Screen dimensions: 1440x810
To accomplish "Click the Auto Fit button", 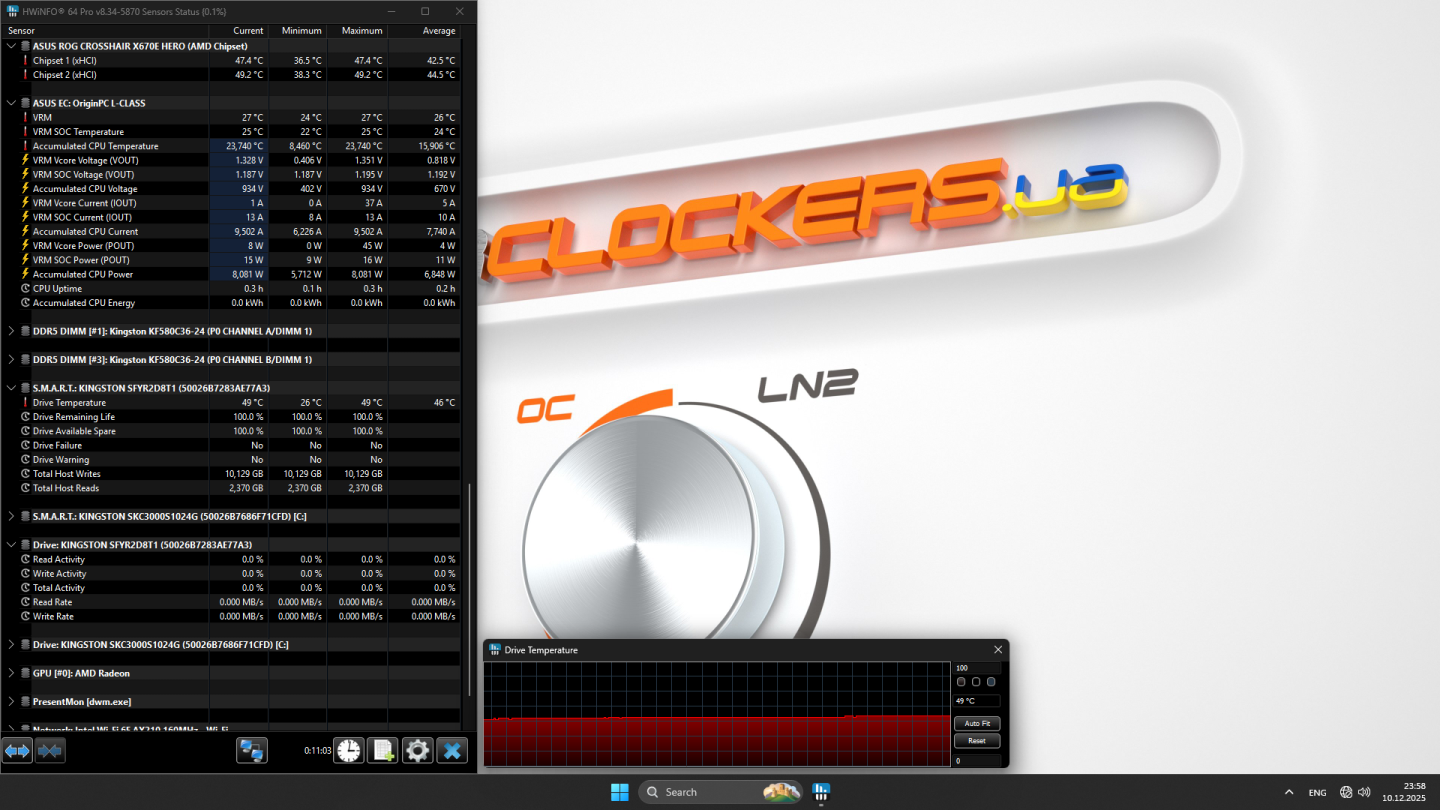I will coord(977,723).
